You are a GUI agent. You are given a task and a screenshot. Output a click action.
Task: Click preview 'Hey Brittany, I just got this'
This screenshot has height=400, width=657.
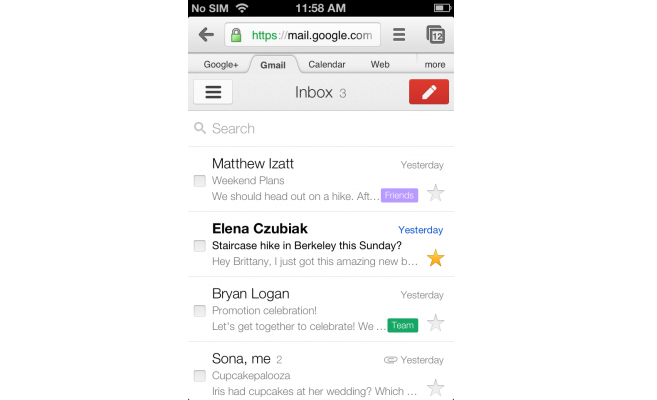(315, 261)
